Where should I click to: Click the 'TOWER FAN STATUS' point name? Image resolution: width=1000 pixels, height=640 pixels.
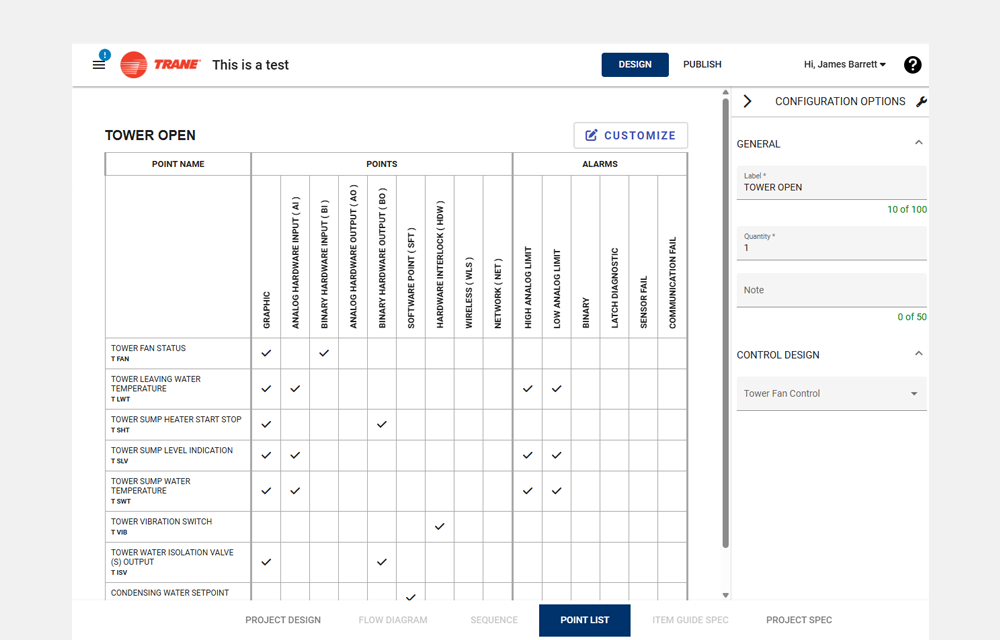tap(149, 348)
